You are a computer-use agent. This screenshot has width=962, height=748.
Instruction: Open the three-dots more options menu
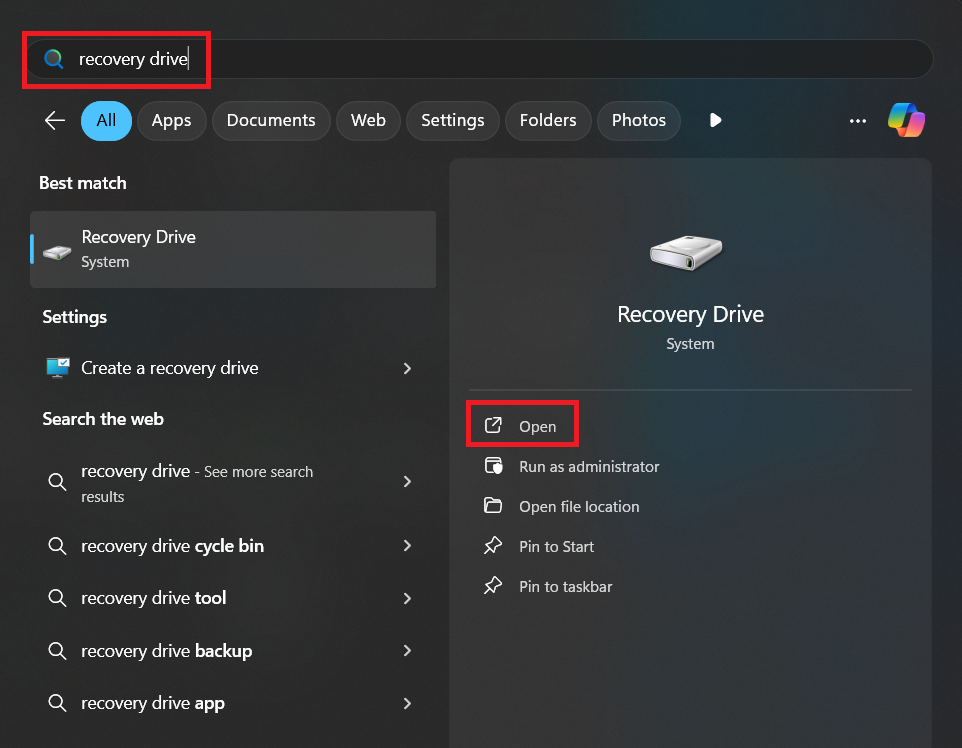tap(858, 121)
